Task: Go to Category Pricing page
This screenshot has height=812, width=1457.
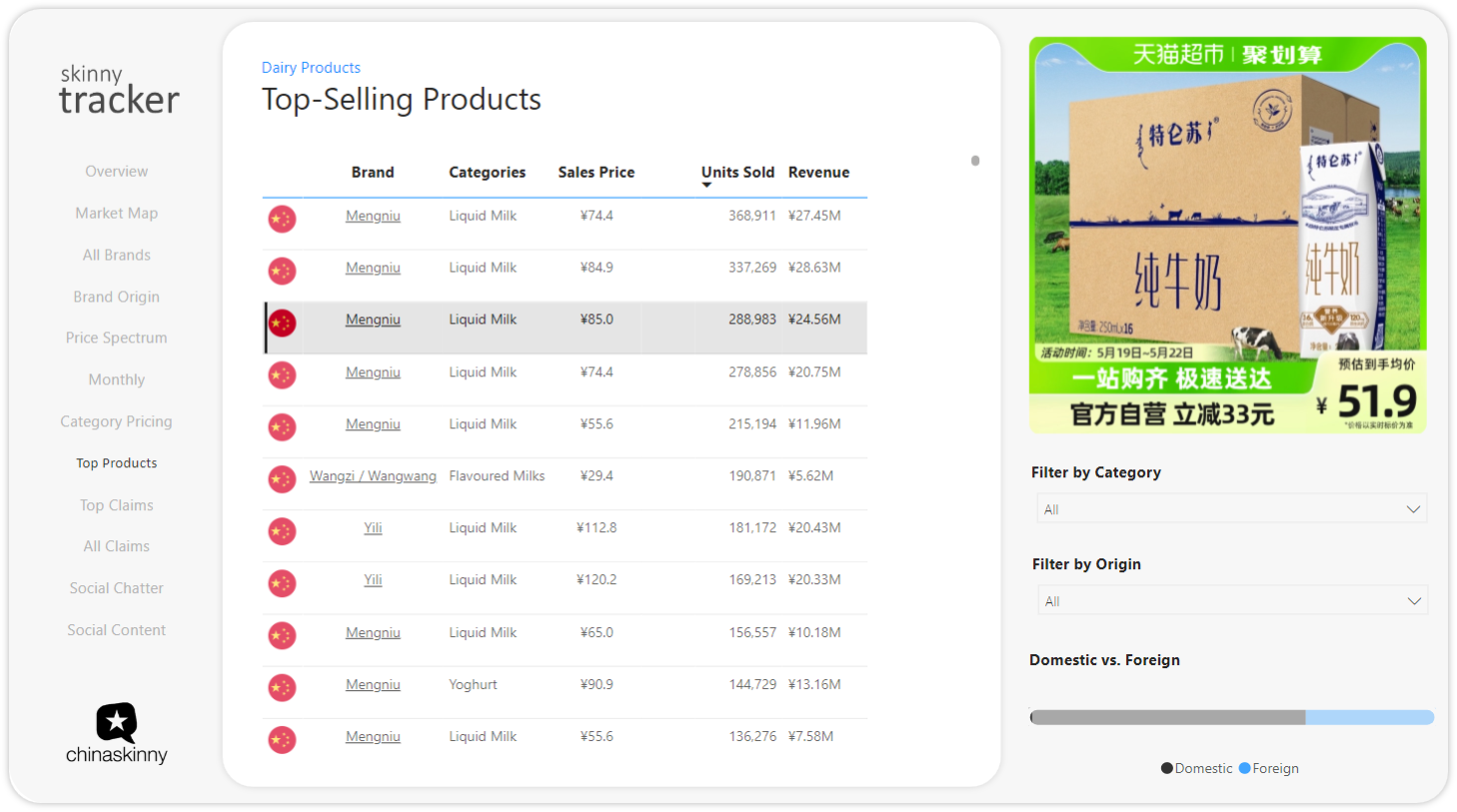Action: [116, 421]
